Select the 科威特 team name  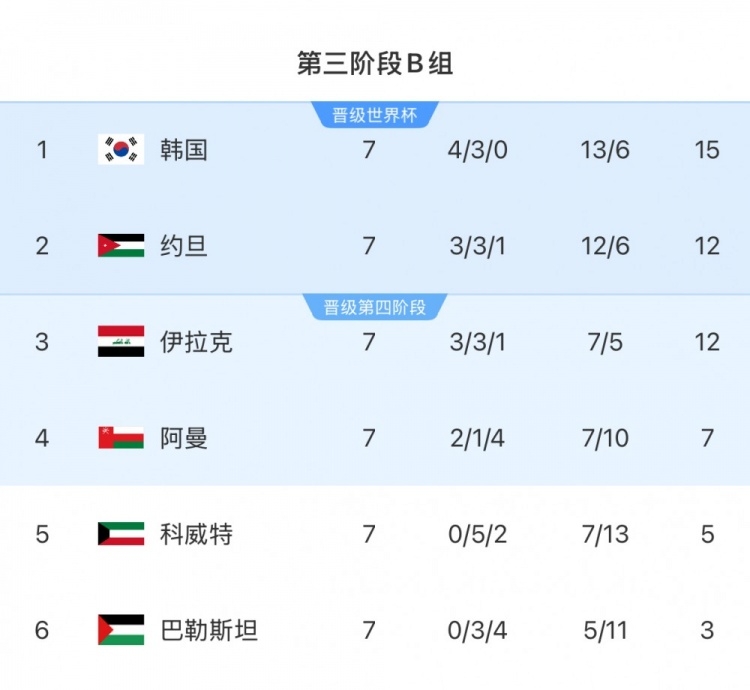196,534
